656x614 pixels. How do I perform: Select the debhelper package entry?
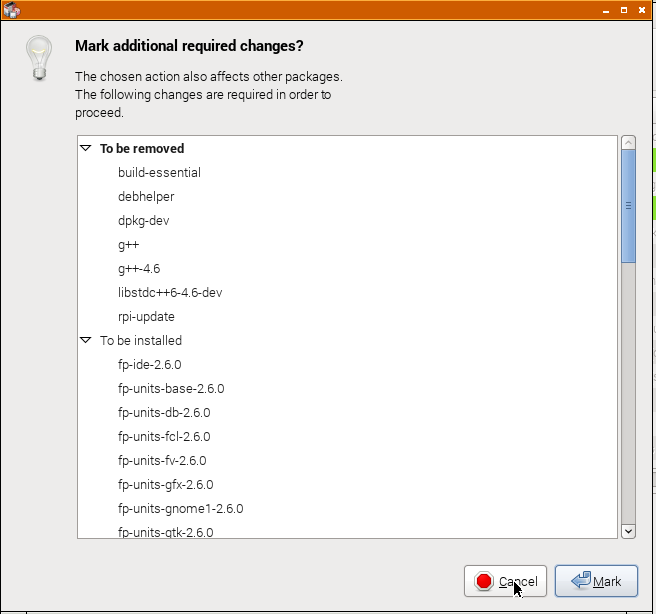coord(146,196)
